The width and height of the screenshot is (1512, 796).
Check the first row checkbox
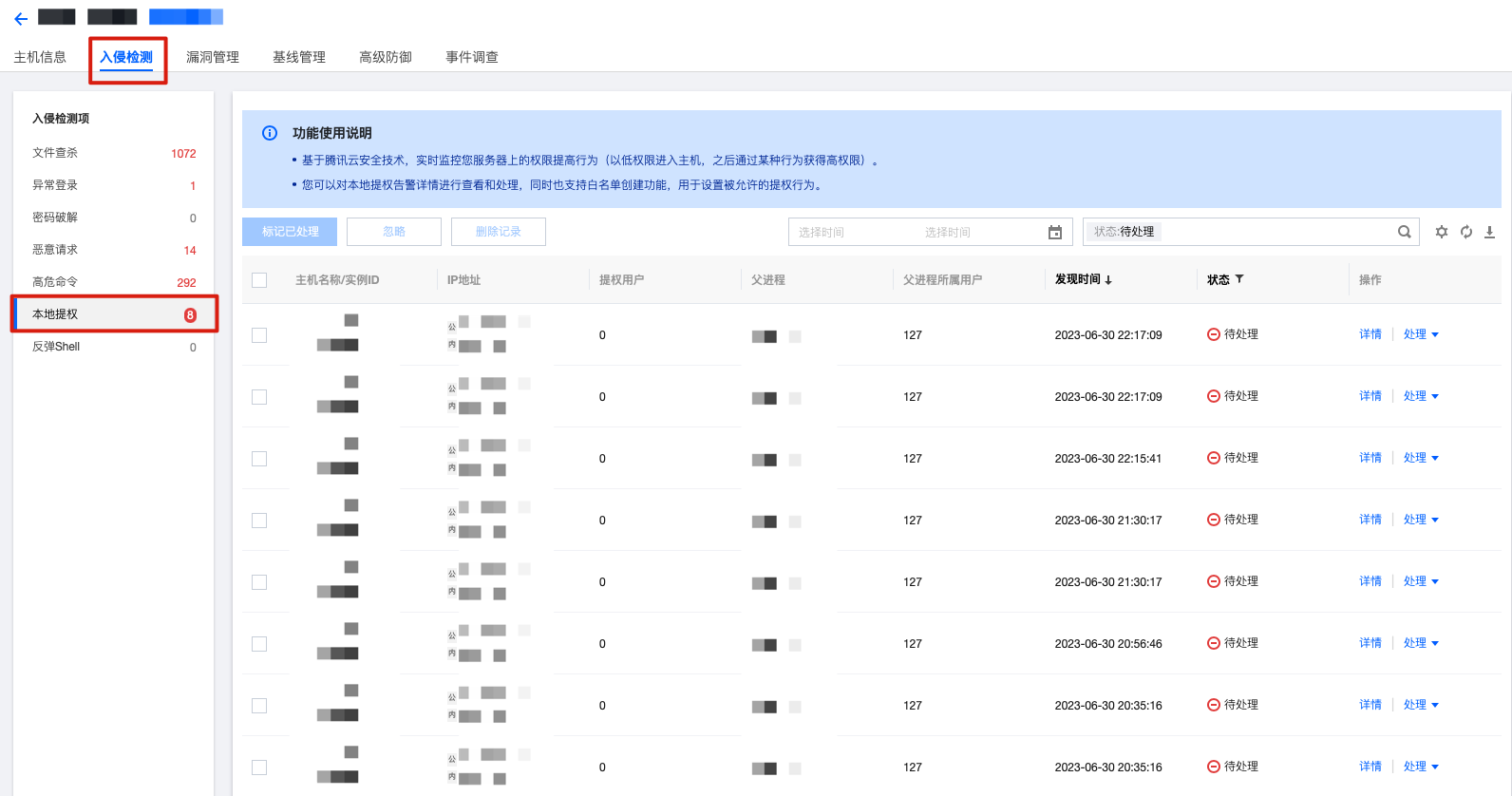pos(259,335)
